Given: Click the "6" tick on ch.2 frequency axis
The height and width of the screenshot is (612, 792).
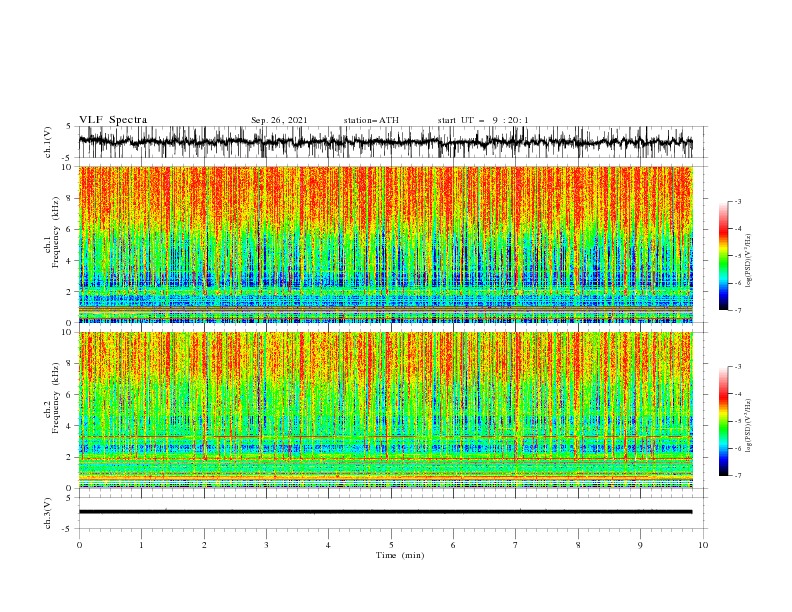Looking at the screenshot, I should (x=70, y=395).
